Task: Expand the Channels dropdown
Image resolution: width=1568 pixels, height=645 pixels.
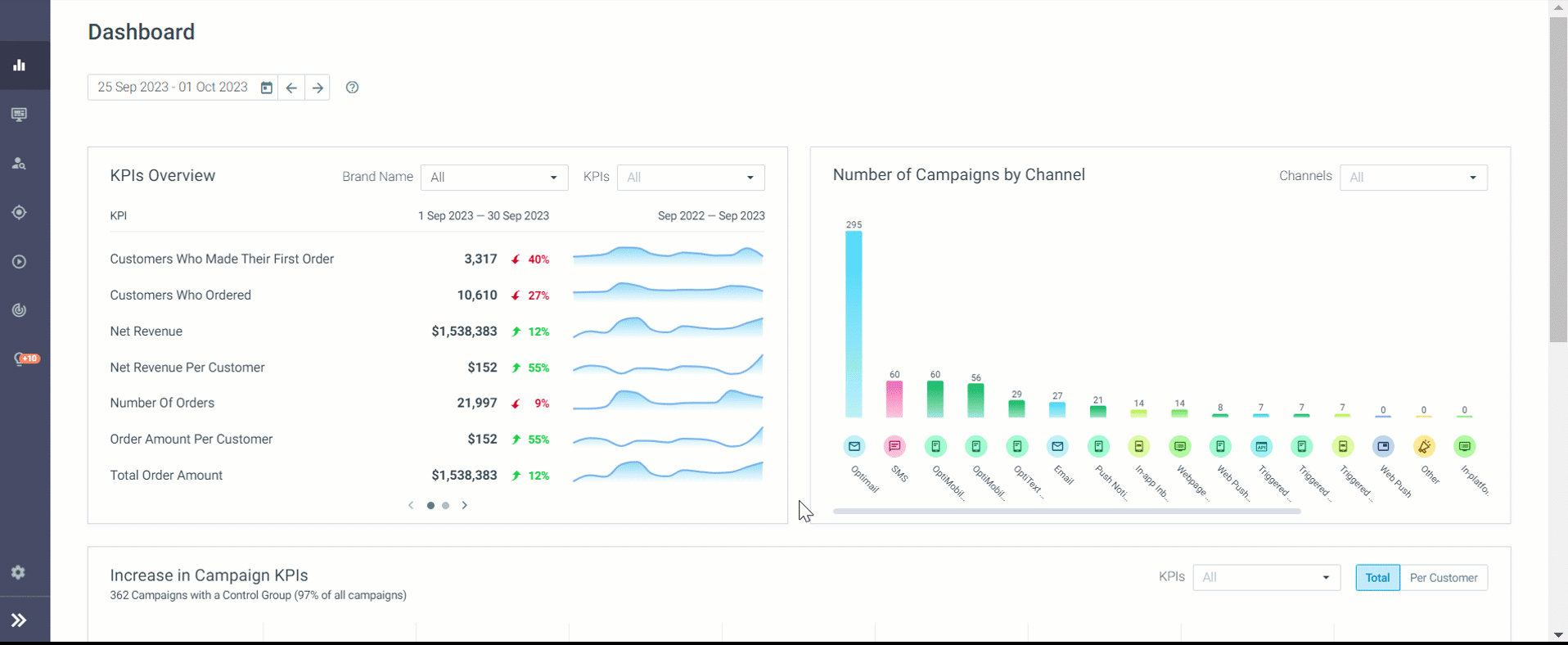Action: point(1413,178)
